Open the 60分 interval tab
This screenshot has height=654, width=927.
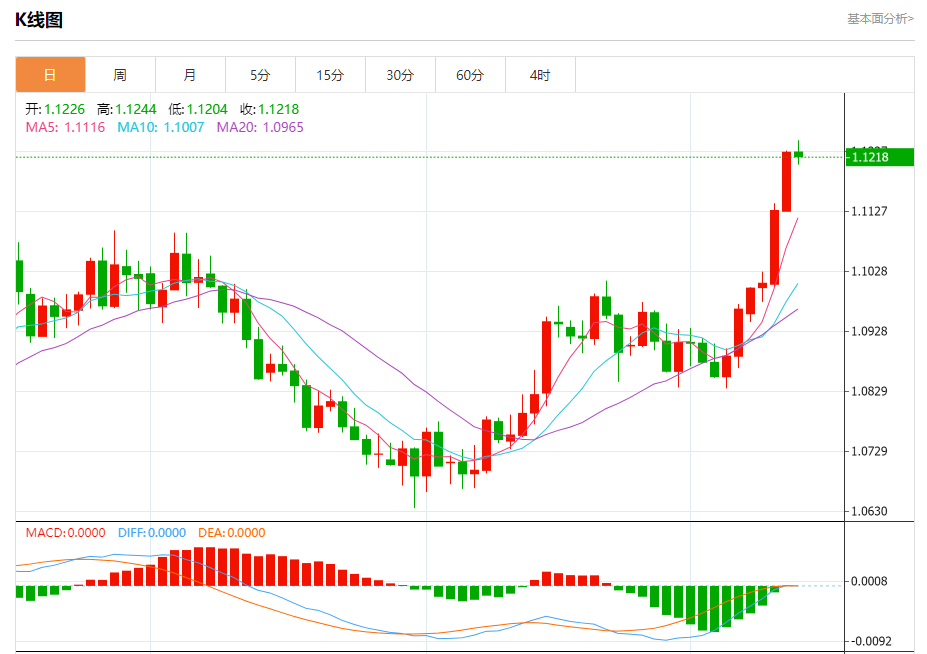coord(470,75)
